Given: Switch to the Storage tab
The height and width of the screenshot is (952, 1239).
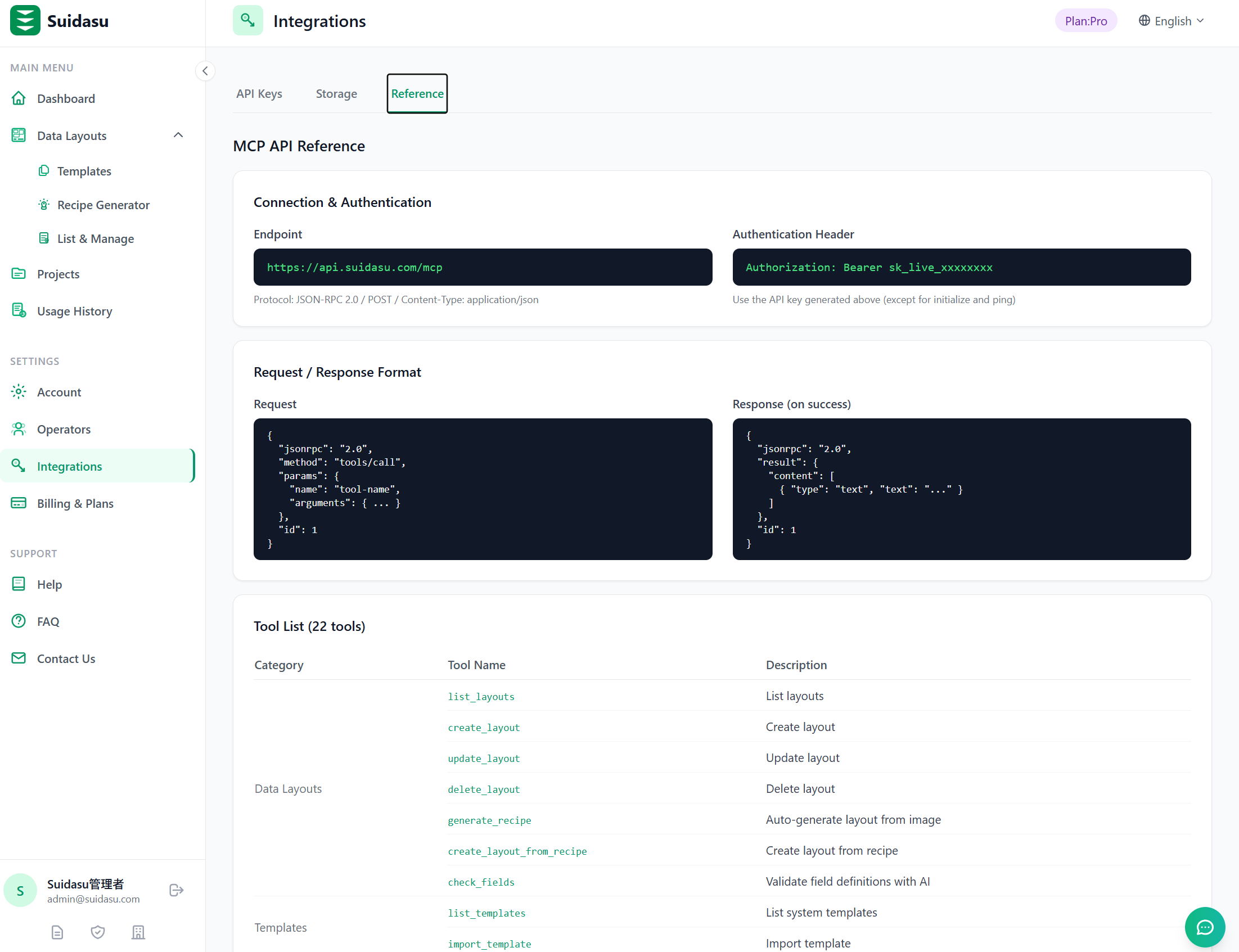Looking at the screenshot, I should click(x=336, y=93).
